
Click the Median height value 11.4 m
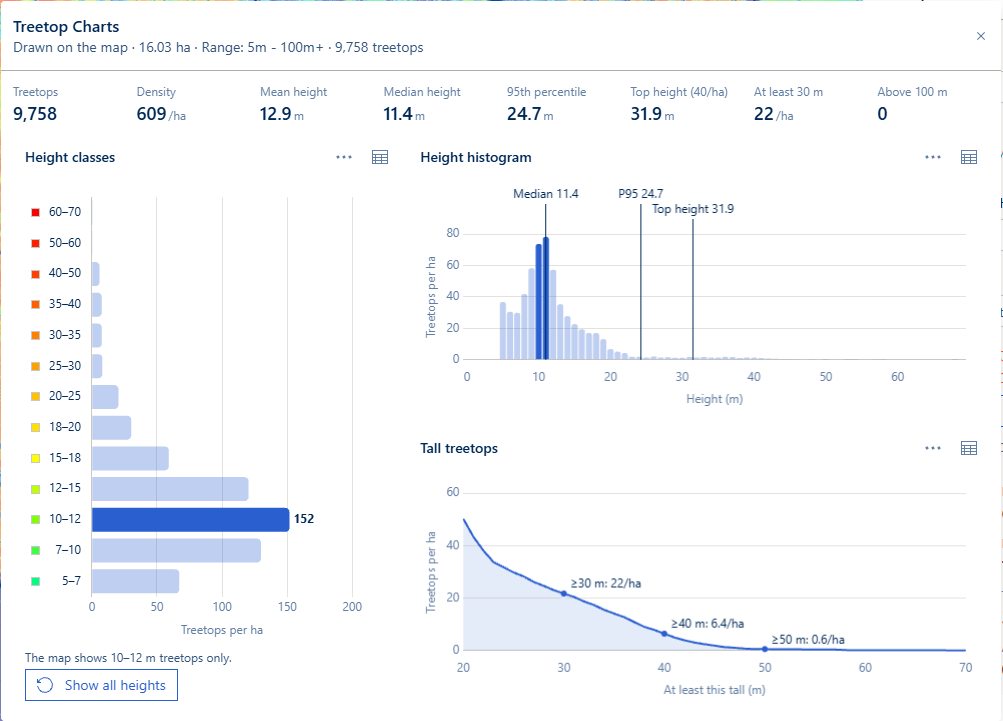pyautogui.click(x=404, y=114)
